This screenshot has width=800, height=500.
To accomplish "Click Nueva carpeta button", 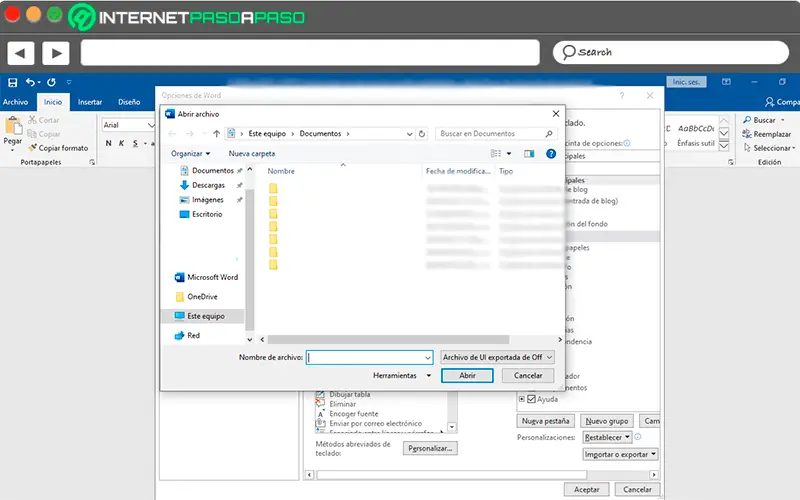I will [x=252, y=154].
